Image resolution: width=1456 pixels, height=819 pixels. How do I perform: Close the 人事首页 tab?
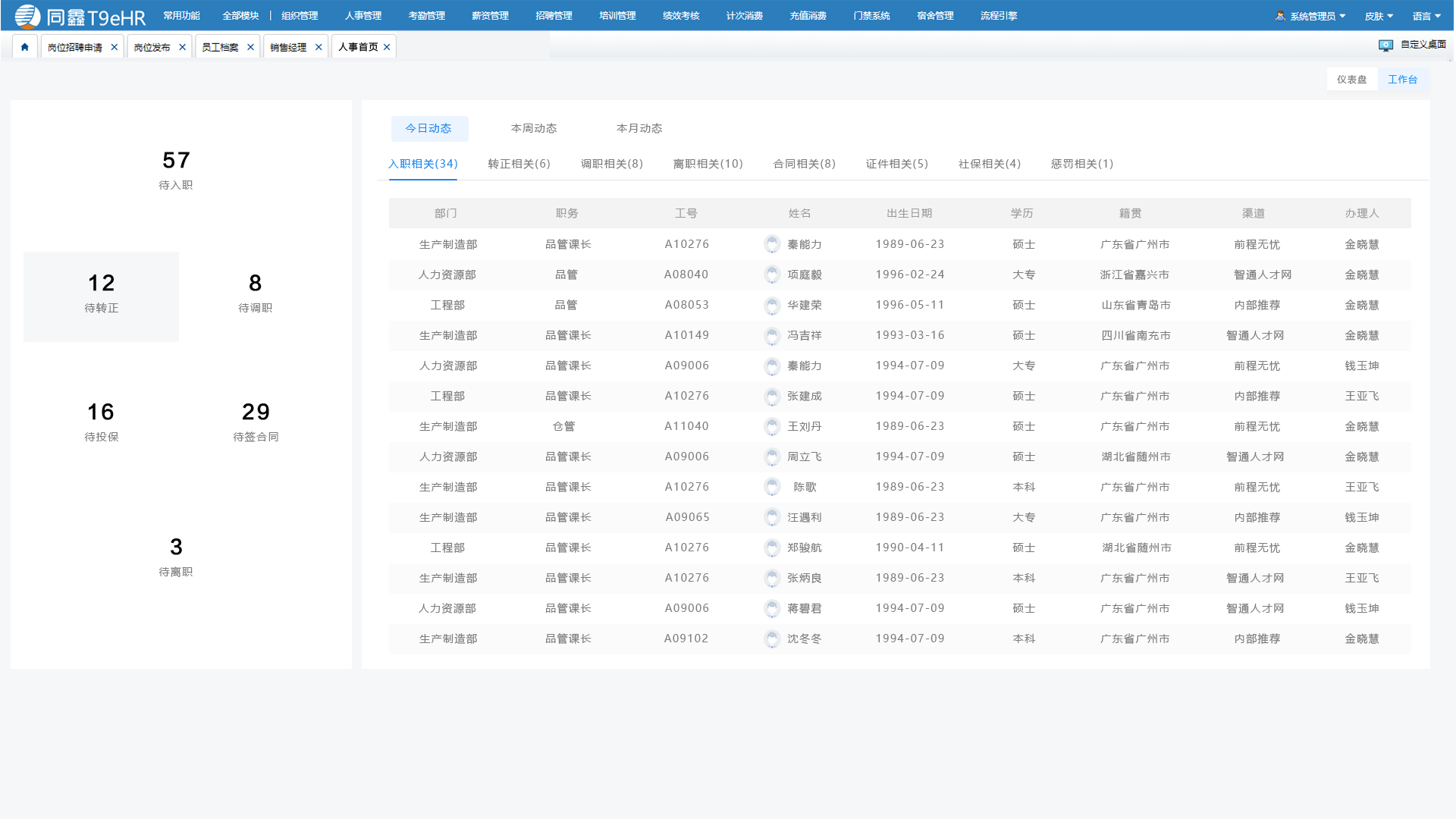pos(387,47)
